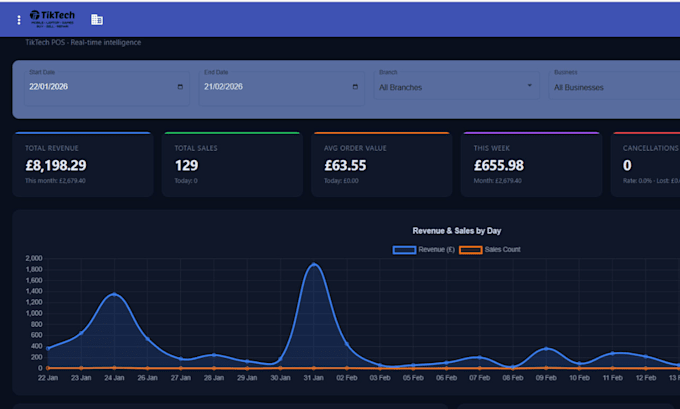
Task: Open Start Date calendar picker icon
Action: 180,87
